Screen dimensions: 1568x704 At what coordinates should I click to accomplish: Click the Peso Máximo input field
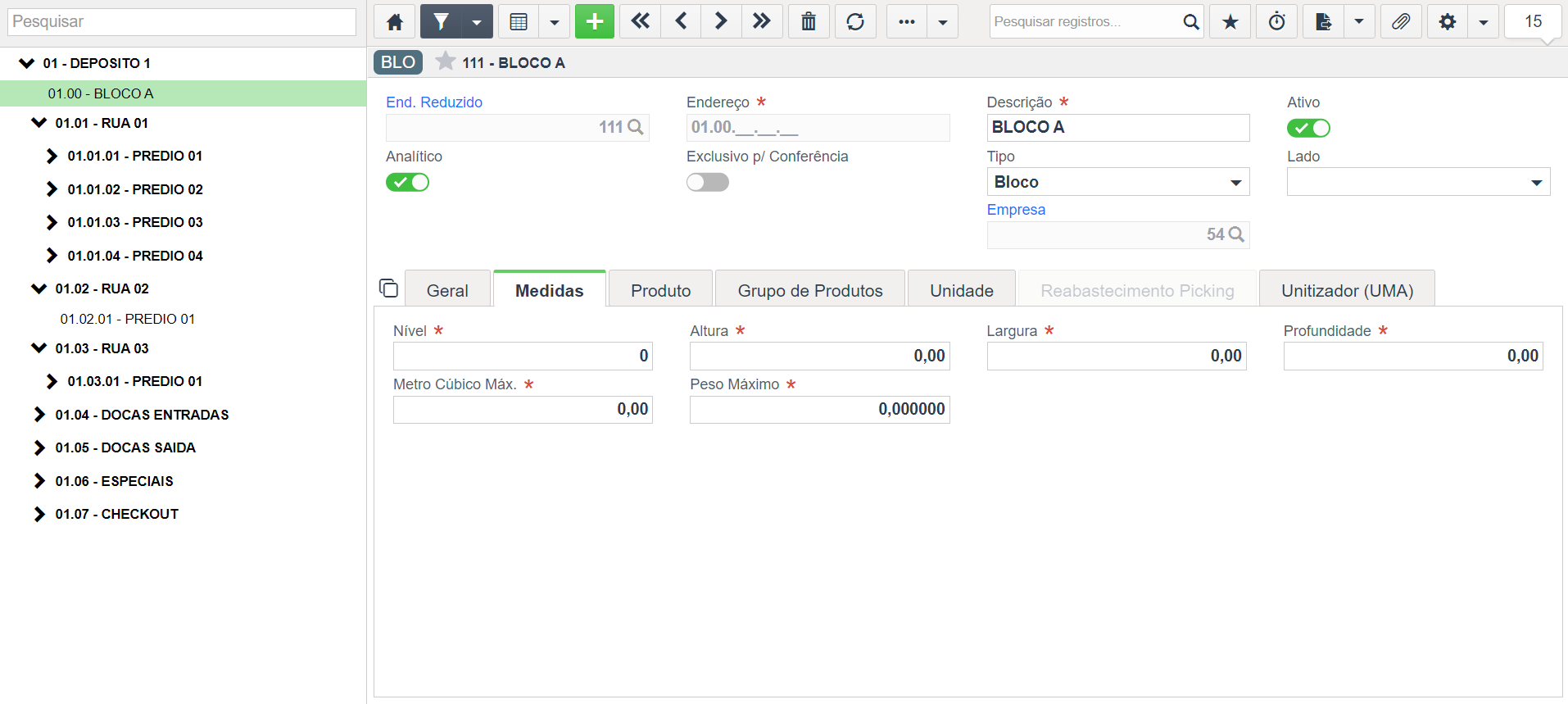tap(819, 409)
